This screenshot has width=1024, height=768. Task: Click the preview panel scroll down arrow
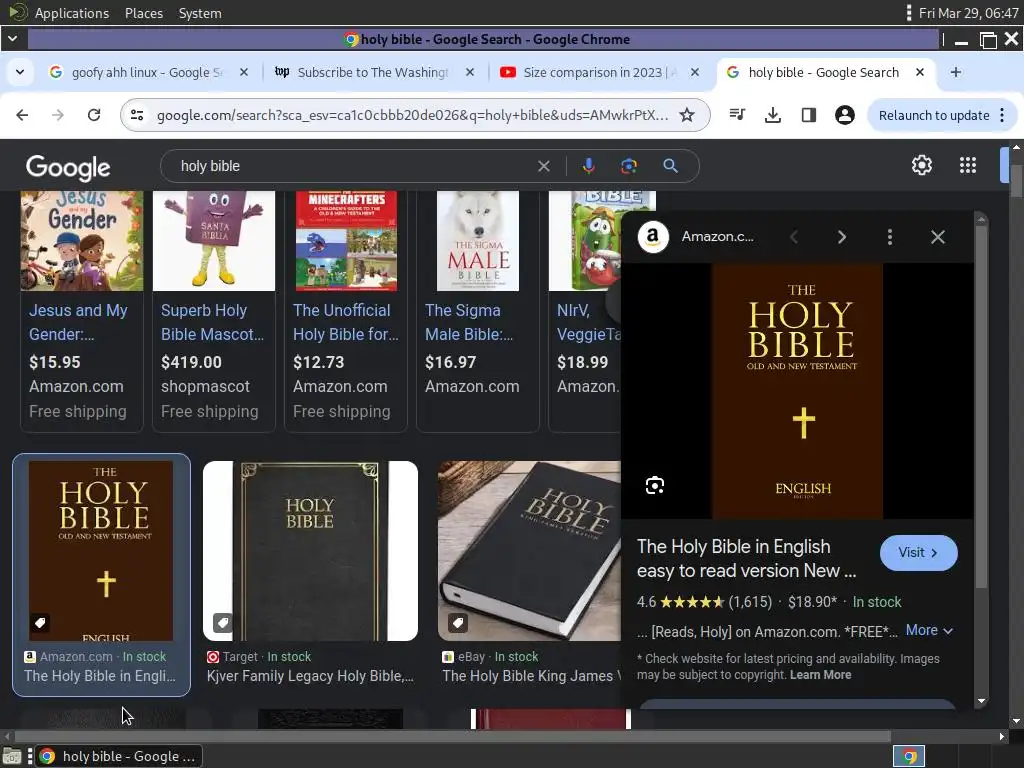(x=981, y=701)
